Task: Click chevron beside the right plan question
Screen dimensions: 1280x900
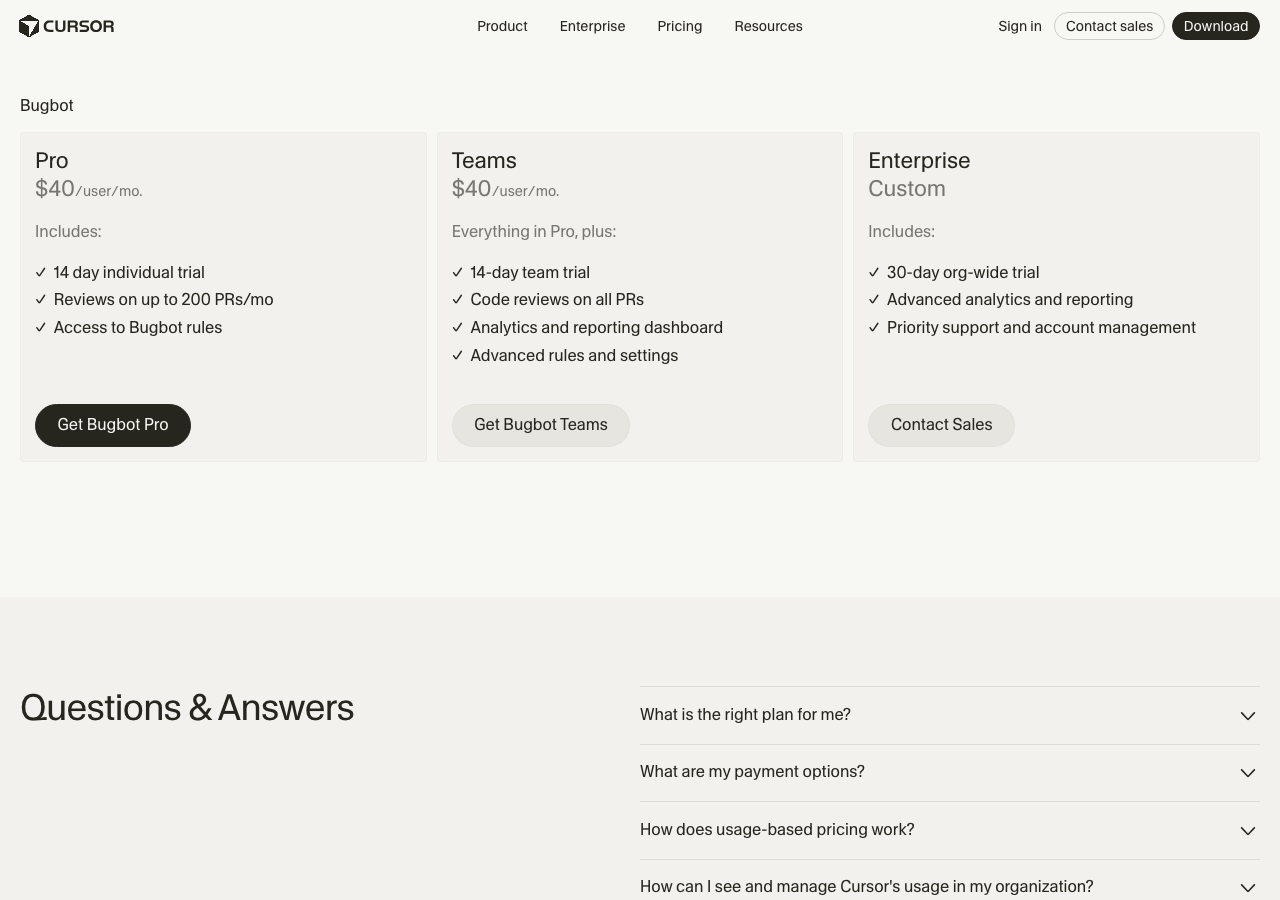Action: (1247, 716)
